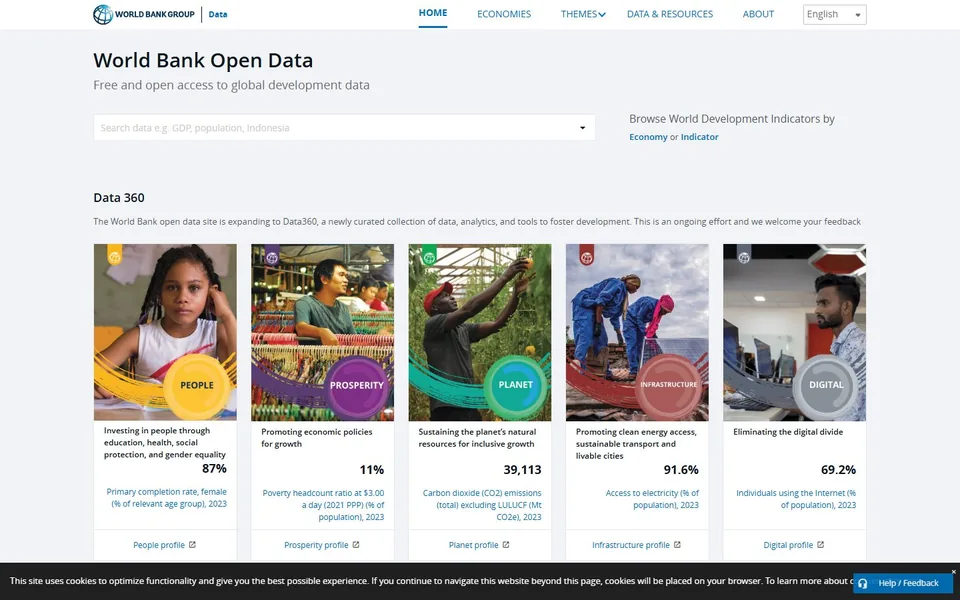Open Primary completion rate, female indicator link
The width and height of the screenshot is (960, 600).
click(x=167, y=498)
